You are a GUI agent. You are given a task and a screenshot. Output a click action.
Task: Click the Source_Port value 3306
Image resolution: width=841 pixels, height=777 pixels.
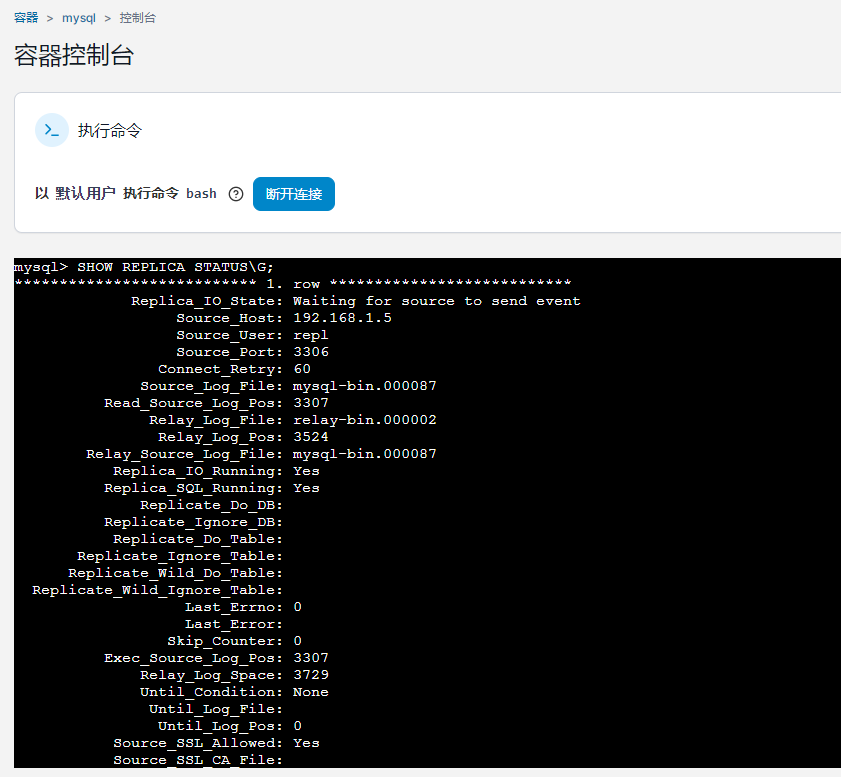(310, 352)
